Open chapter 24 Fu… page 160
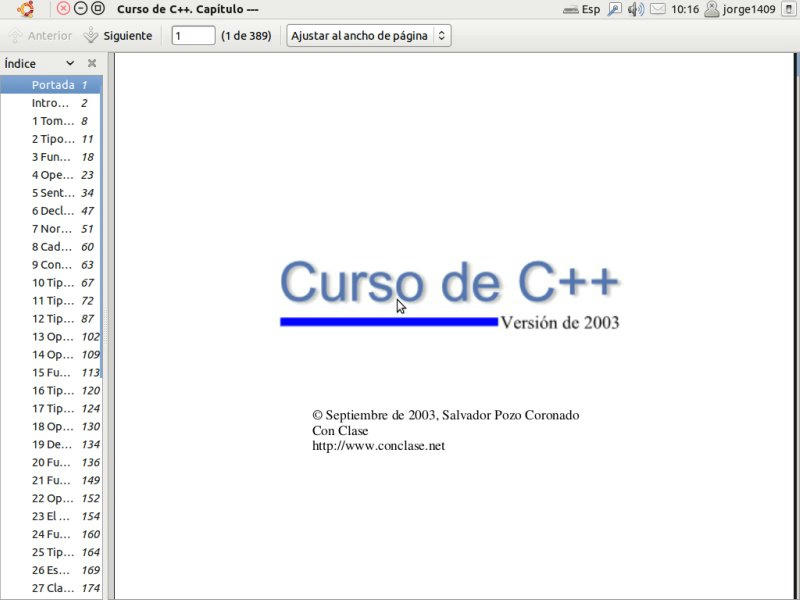 (x=51, y=534)
